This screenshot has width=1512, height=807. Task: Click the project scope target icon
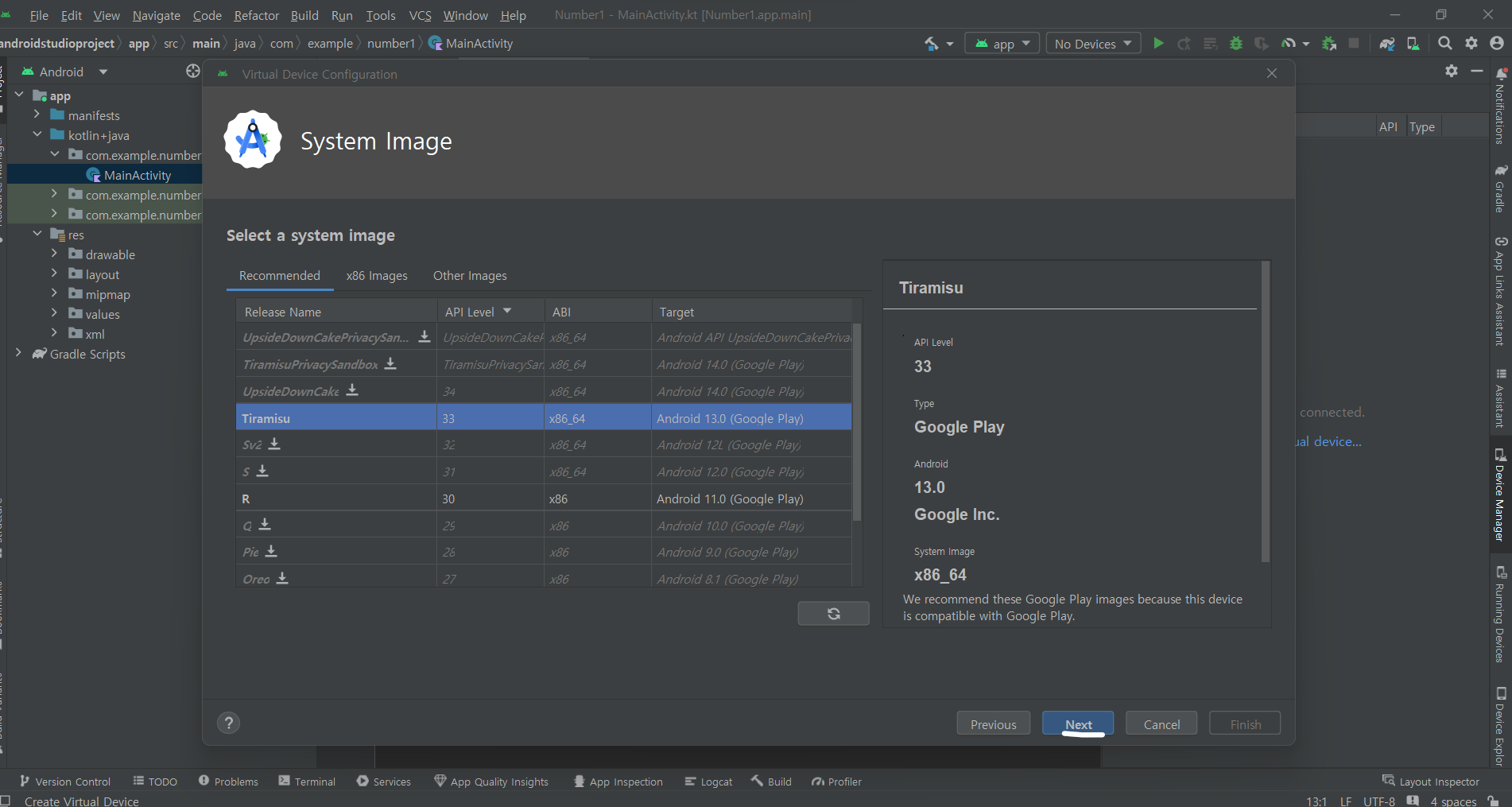tap(193, 72)
